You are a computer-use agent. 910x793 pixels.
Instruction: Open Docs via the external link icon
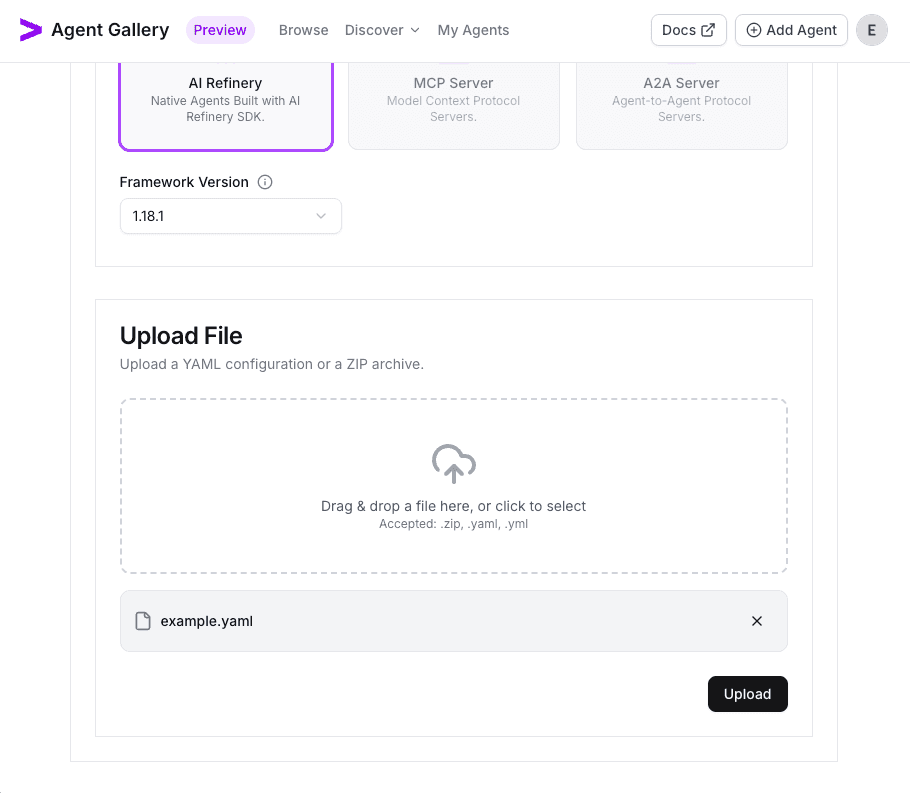coord(706,30)
